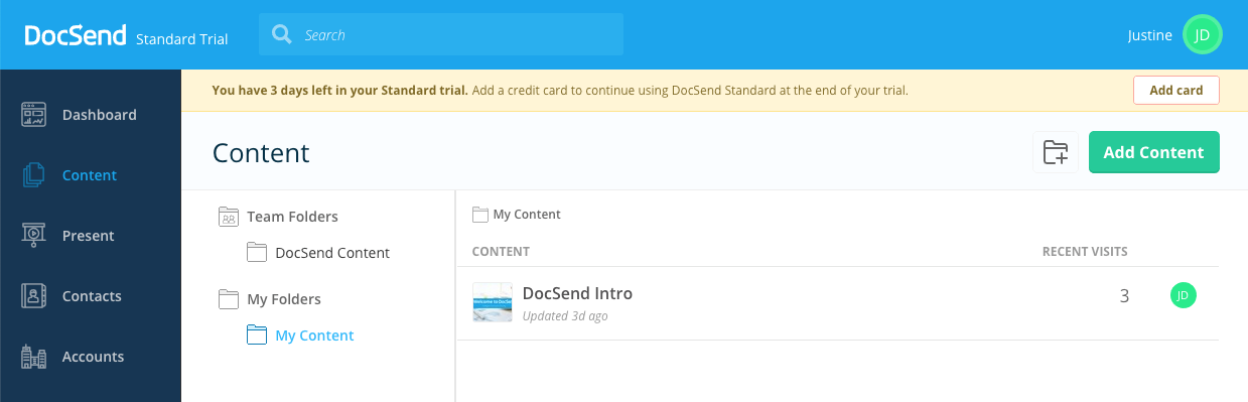This screenshot has width=1248, height=402.
Task: Click the Add card button
Action: click(1176, 90)
